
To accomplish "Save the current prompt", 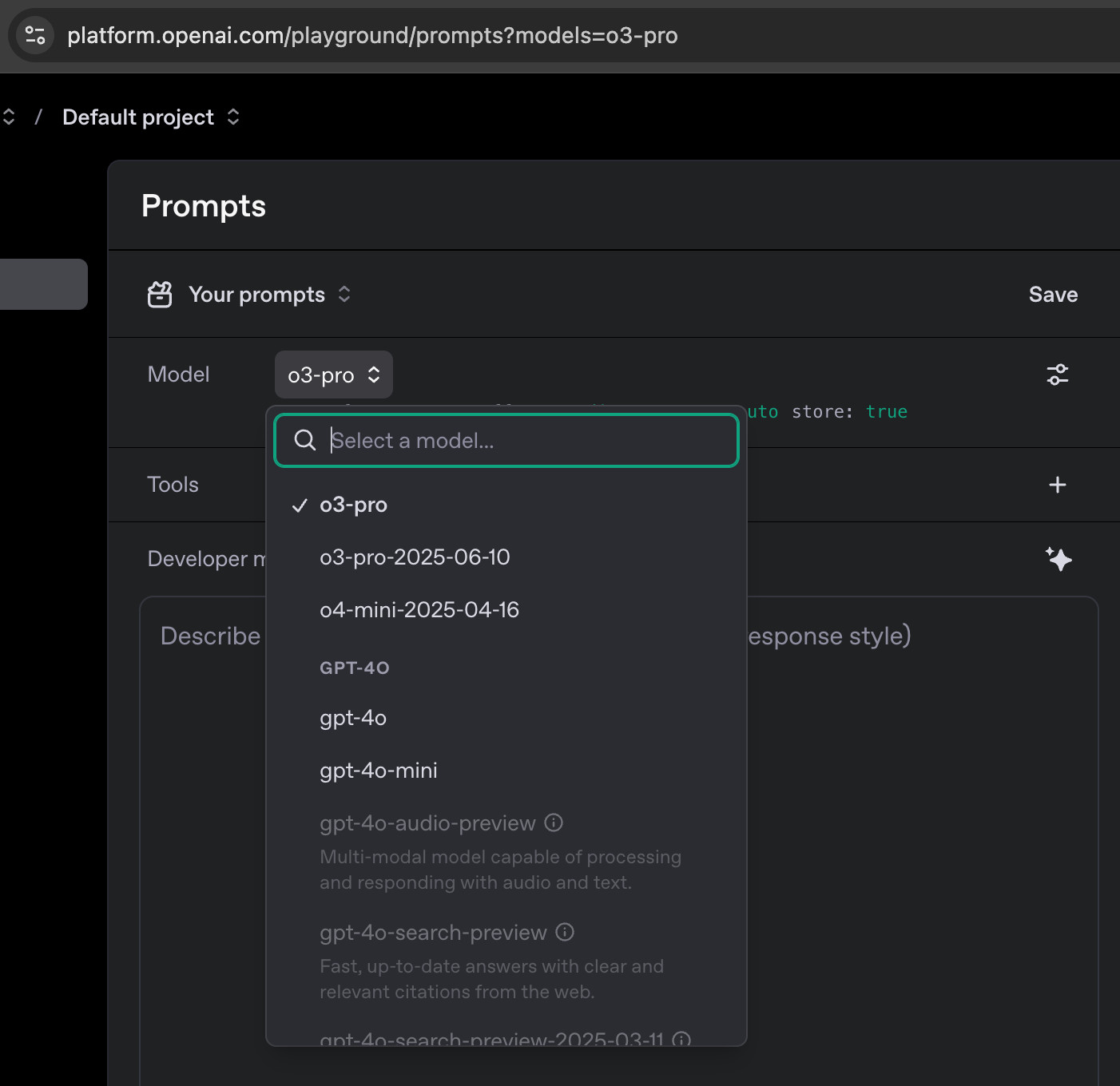I will (1053, 295).
